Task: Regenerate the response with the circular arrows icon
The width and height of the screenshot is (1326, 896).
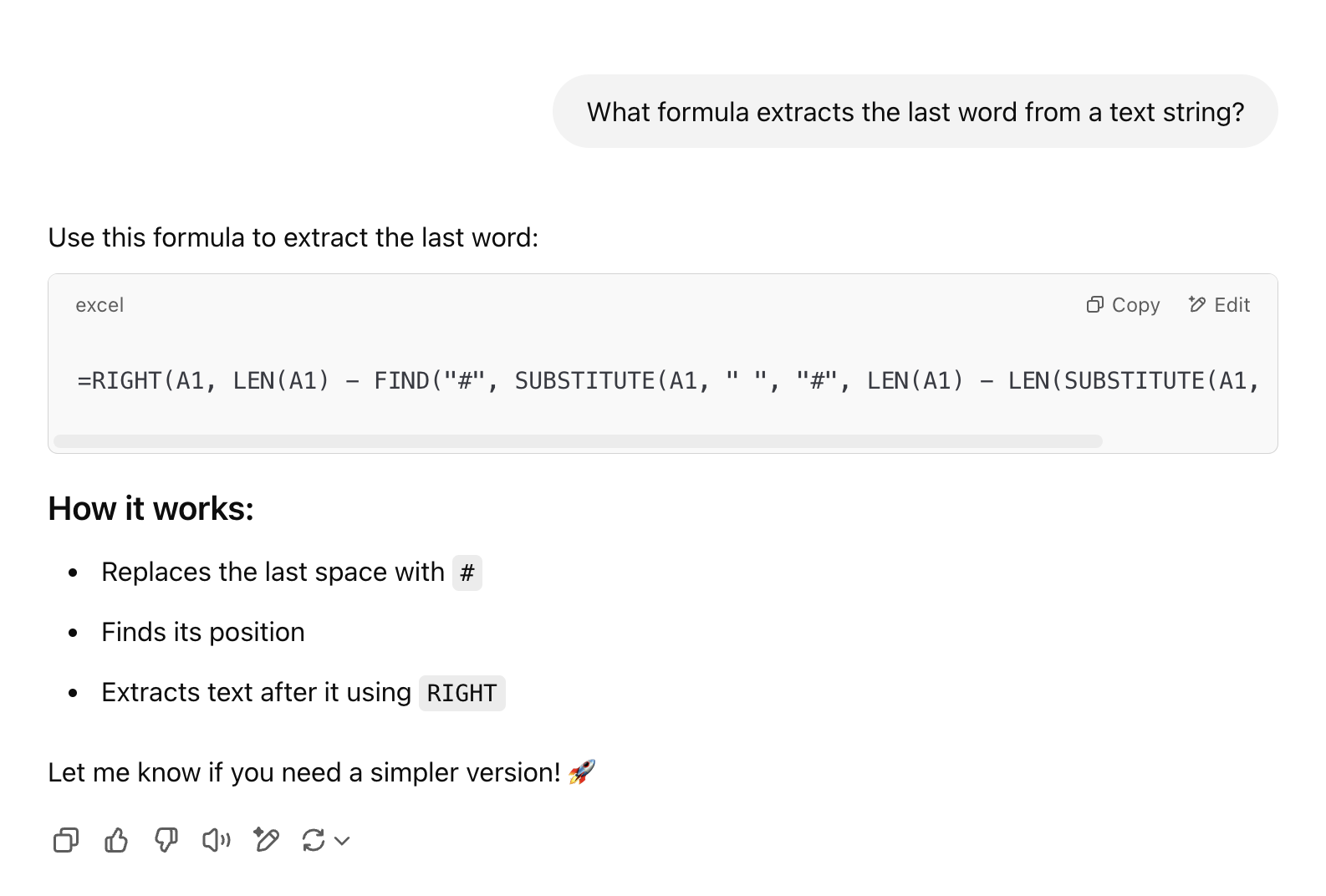Action: [x=314, y=840]
